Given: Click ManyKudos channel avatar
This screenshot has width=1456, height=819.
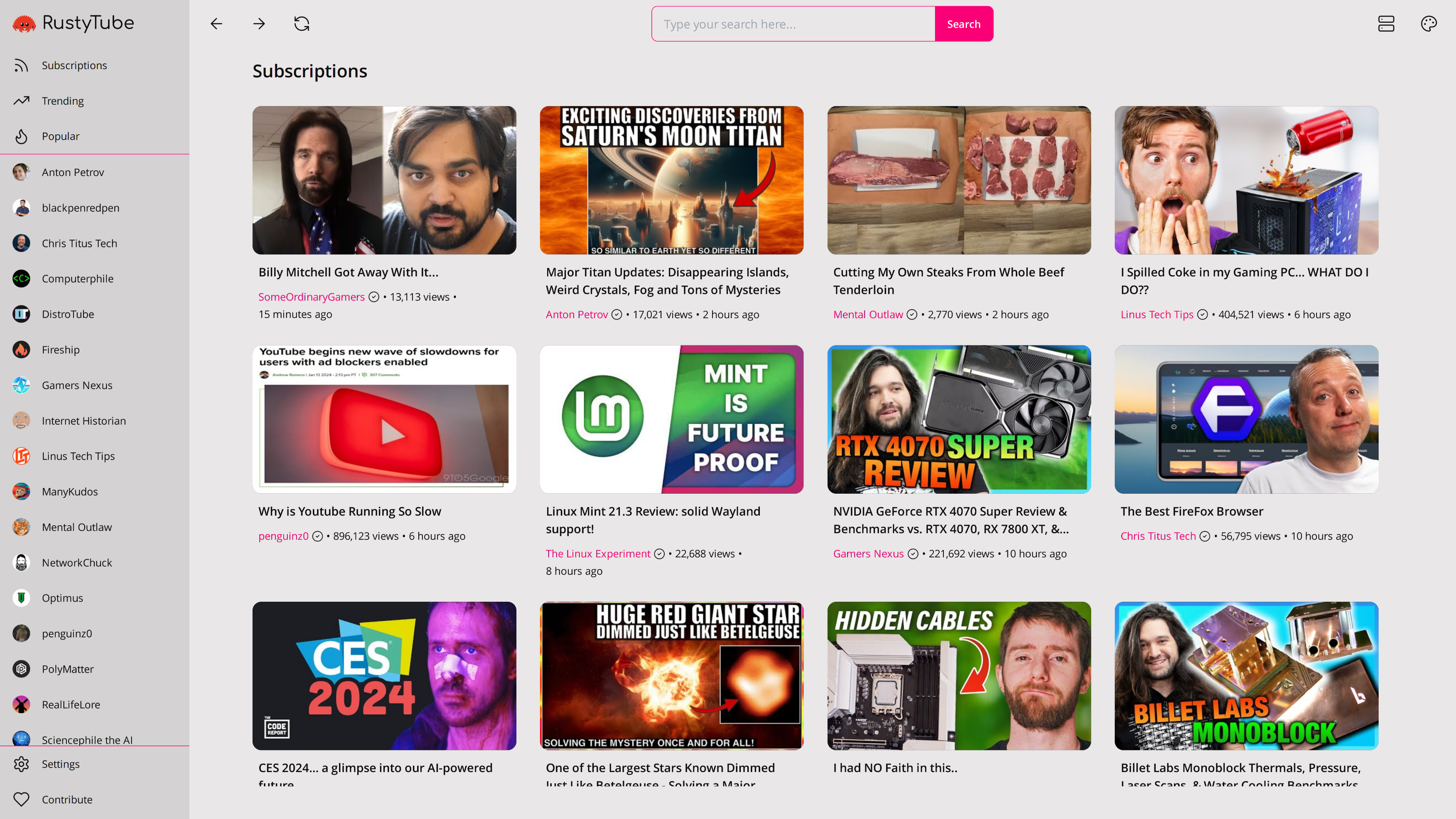Looking at the screenshot, I should pos(22,492).
